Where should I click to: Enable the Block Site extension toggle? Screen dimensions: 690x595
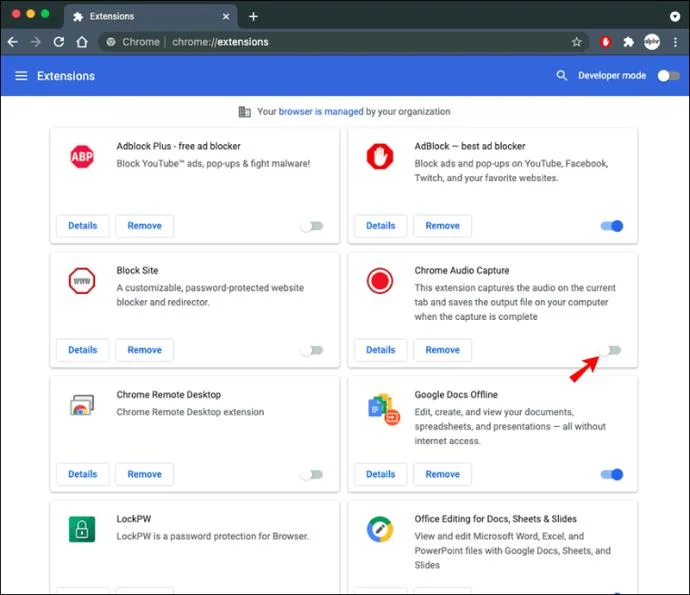click(312, 350)
